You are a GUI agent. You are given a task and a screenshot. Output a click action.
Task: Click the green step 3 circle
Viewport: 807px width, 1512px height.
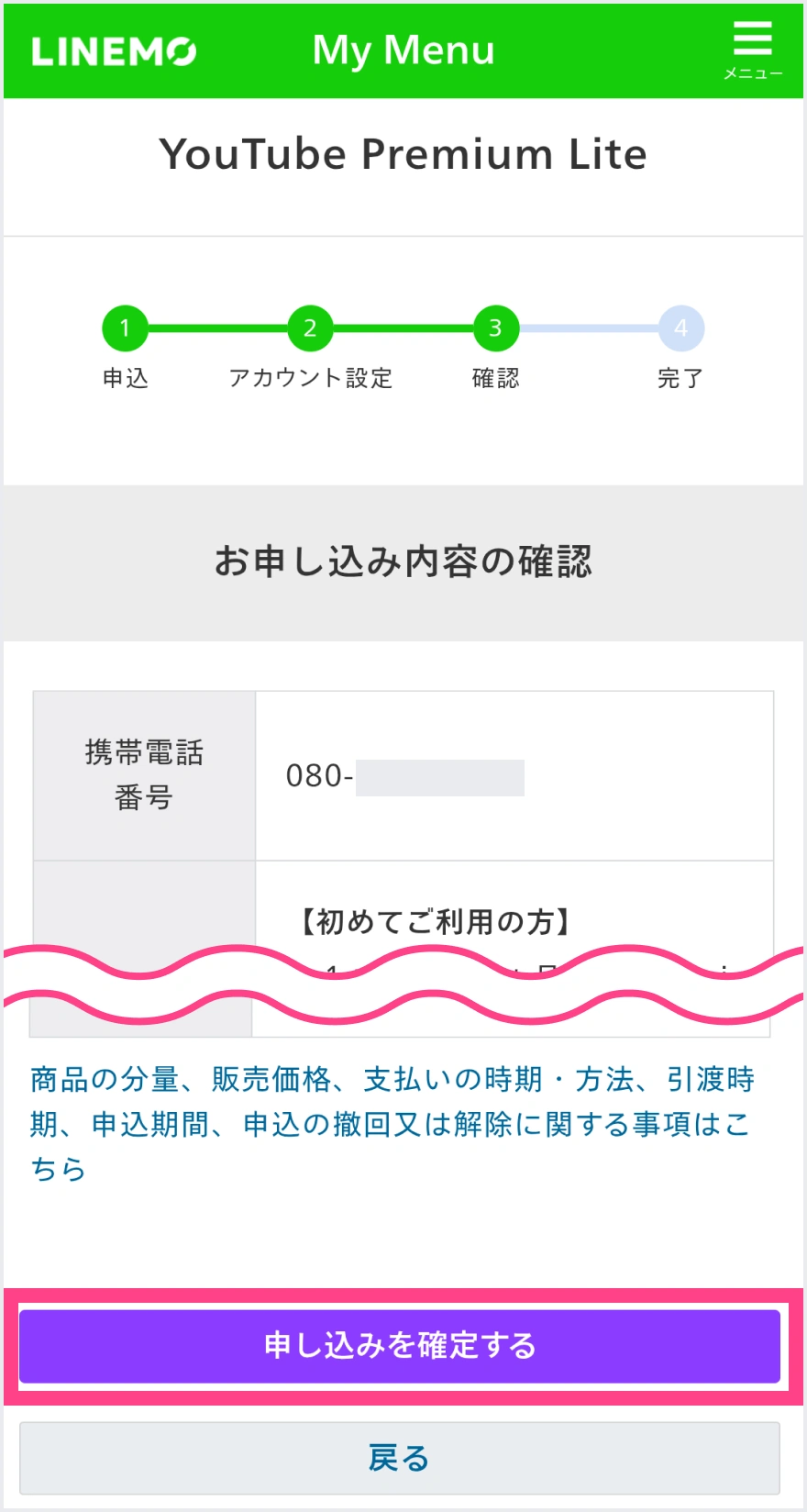click(x=495, y=328)
